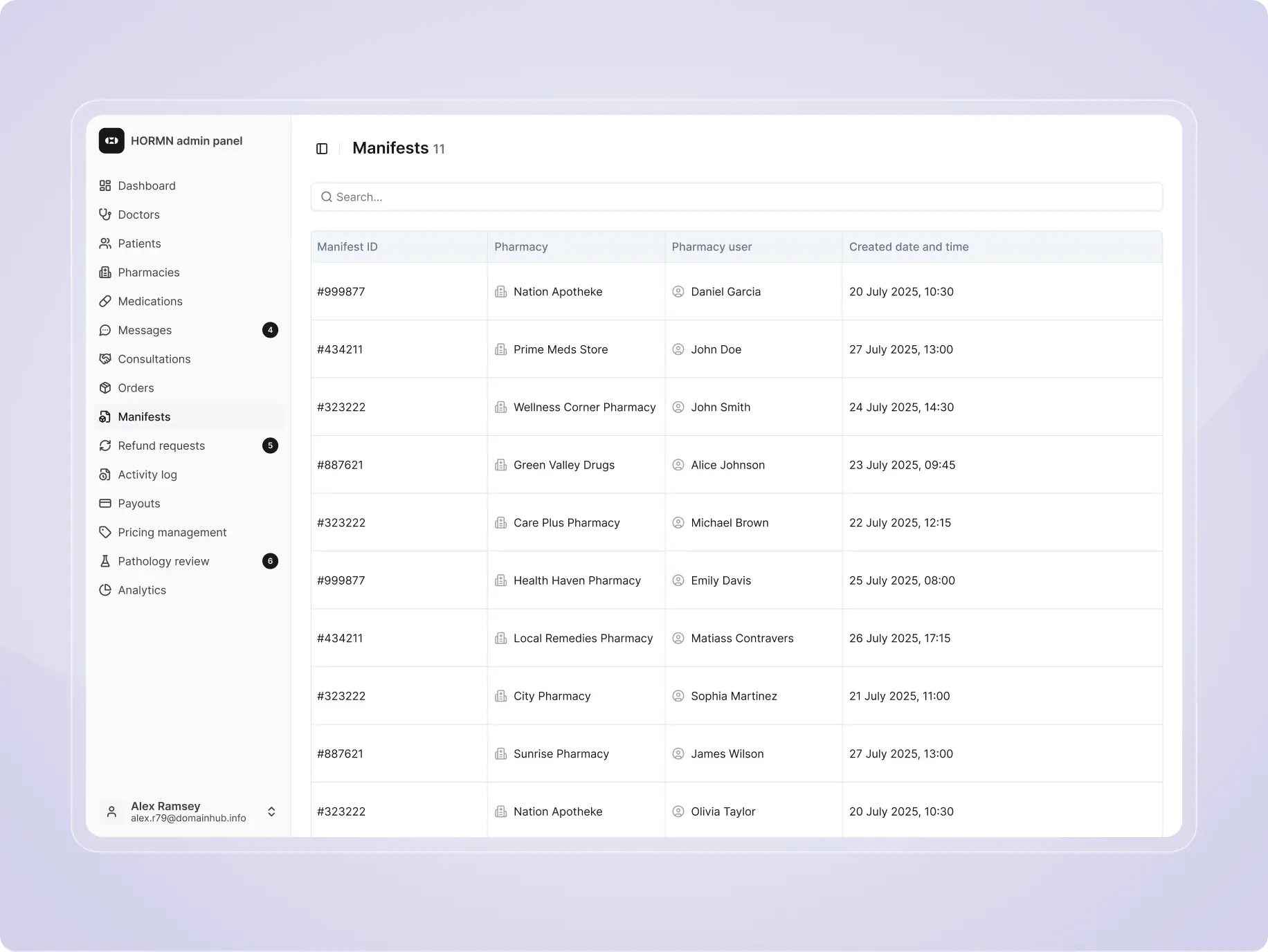Open Refund requests page

click(x=161, y=446)
